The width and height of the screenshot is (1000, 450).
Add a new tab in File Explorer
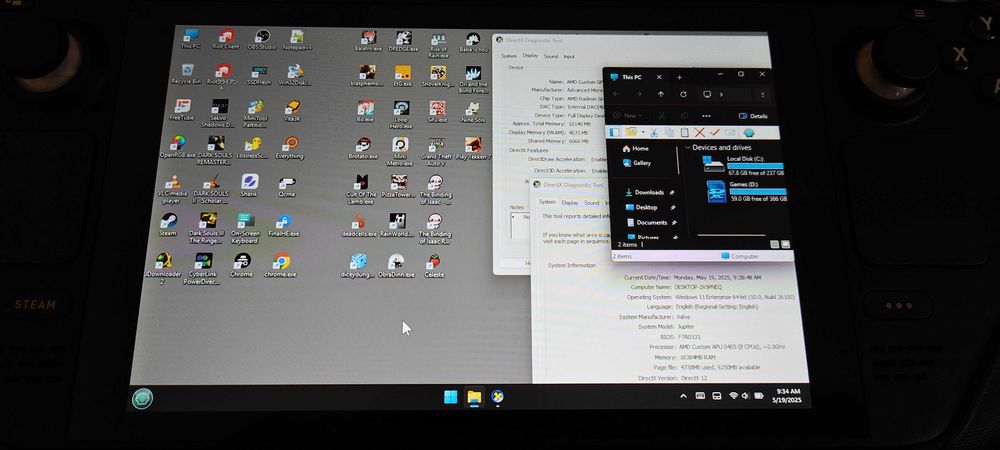point(679,77)
